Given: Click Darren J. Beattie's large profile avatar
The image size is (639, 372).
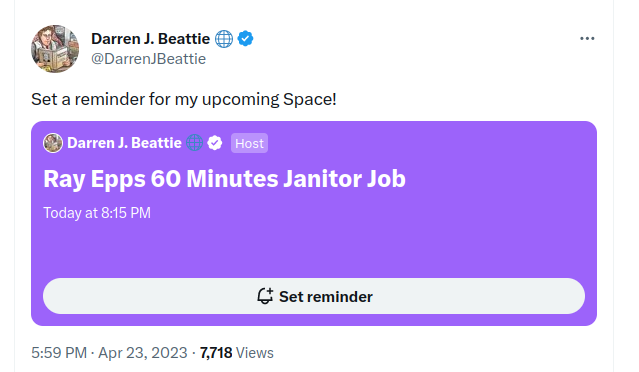Looking at the screenshot, I should [x=55, y=48].
